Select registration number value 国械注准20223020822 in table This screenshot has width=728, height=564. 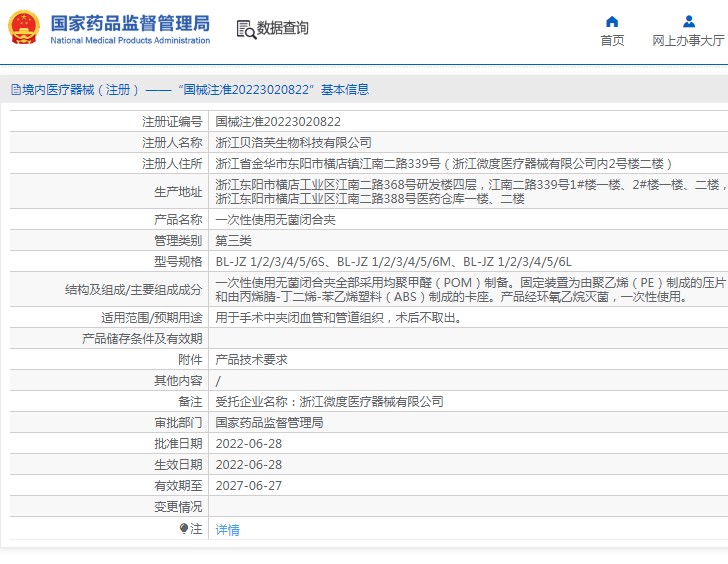(x=278, y=122)
